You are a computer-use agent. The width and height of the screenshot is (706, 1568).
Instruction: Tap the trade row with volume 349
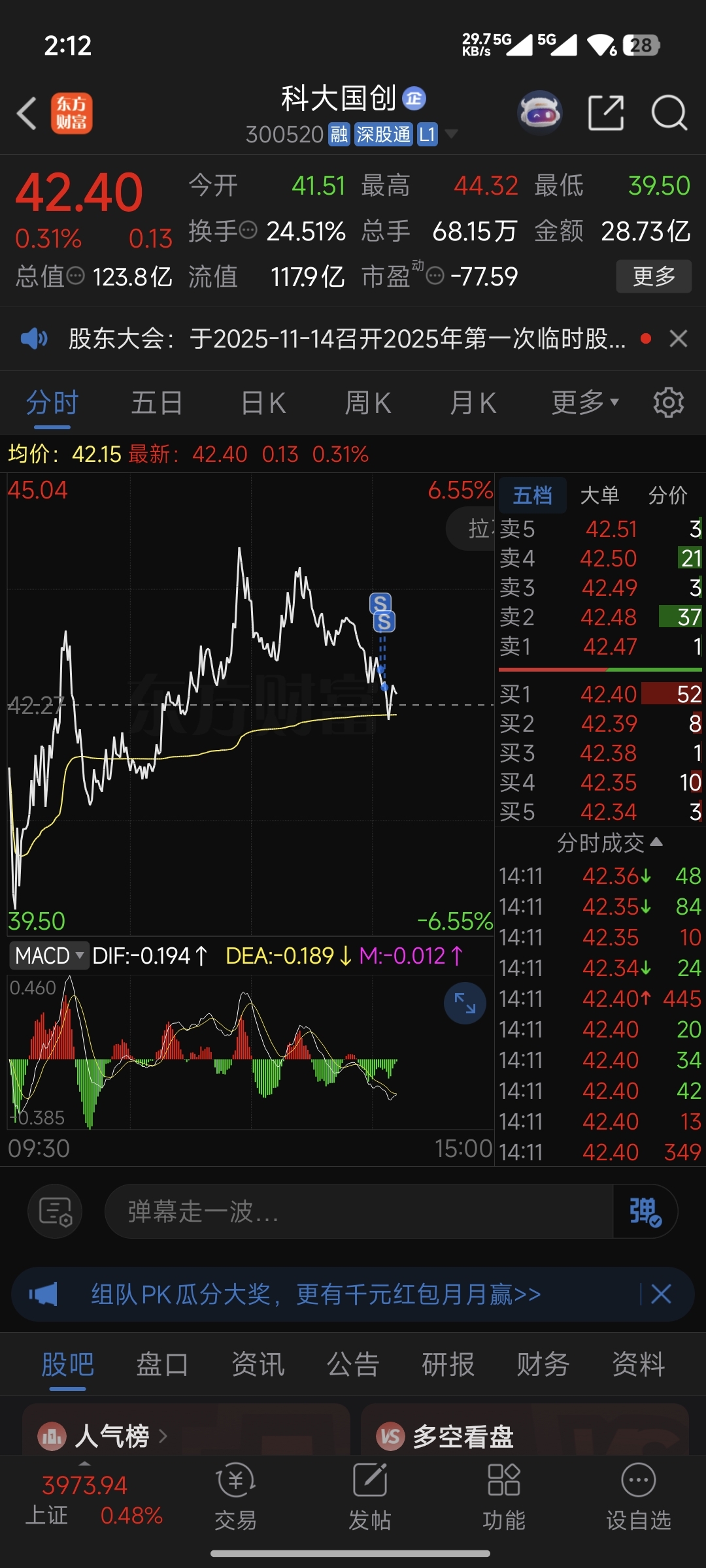click(600, 1152)
